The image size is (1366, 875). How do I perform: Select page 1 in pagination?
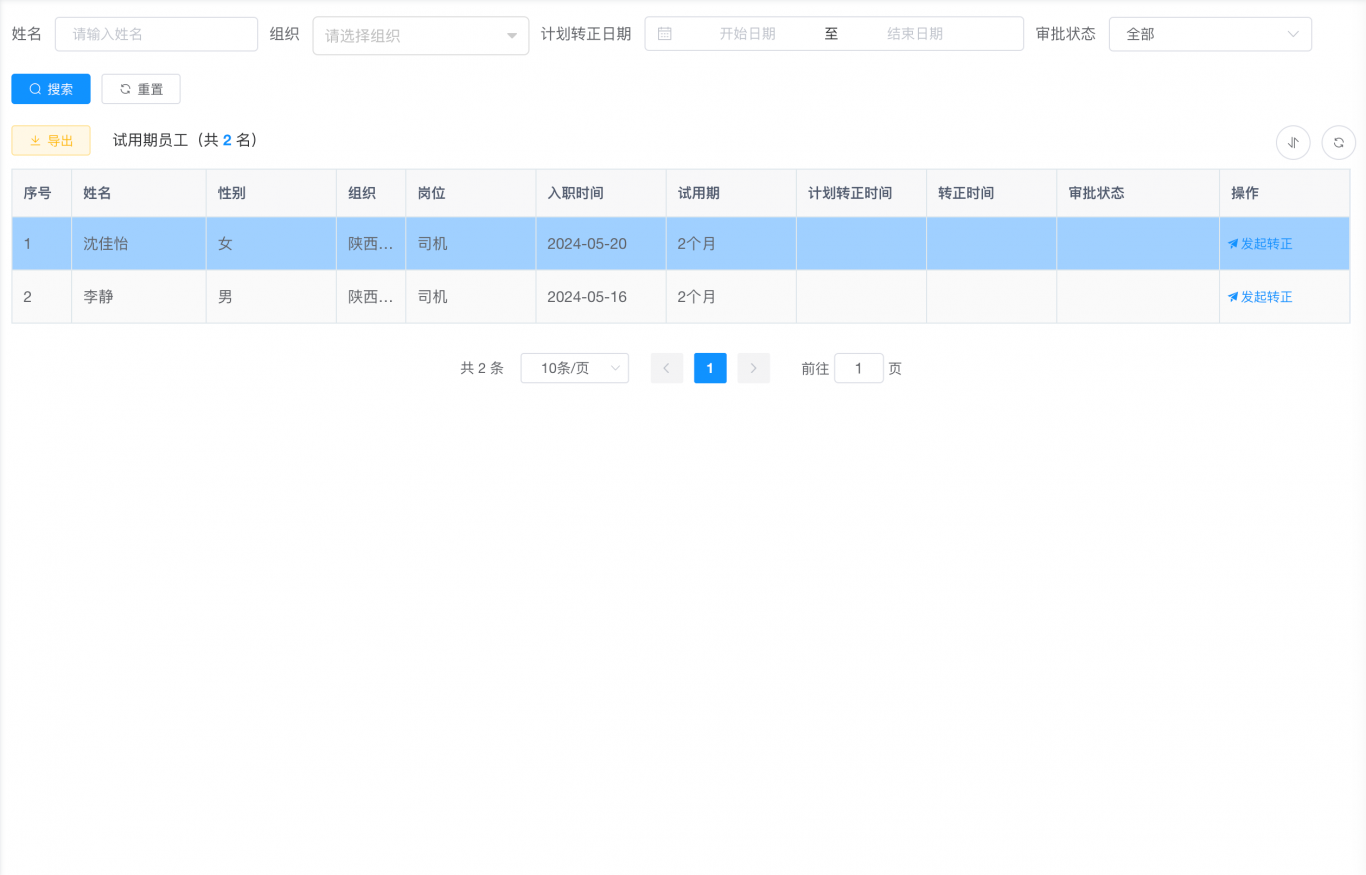coord(710,368)
